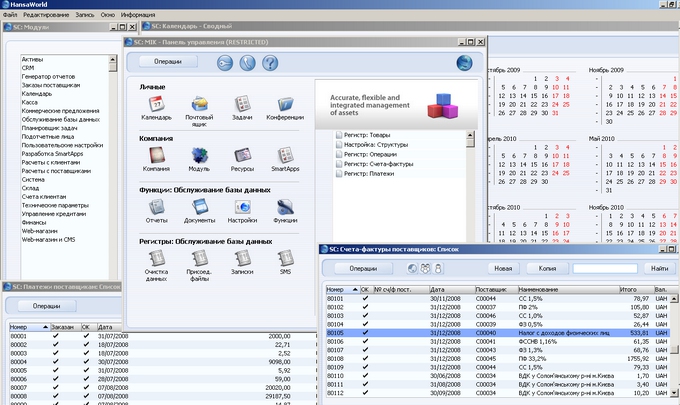Viewport: 680px width, 405px height.
Task: Open the Редактирование menu
Action: (47, 16)
